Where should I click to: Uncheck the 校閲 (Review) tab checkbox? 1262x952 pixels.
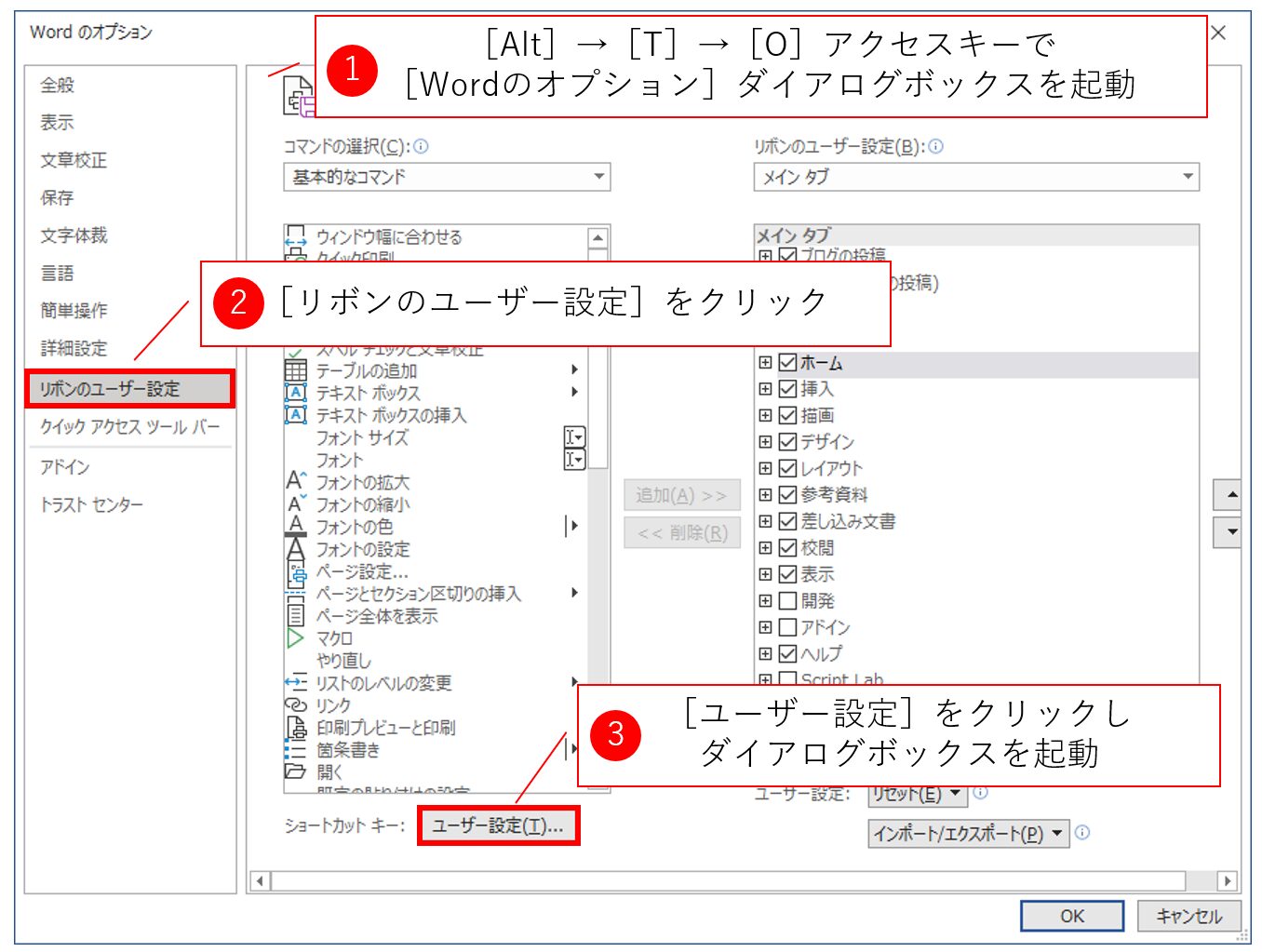coord(787,548)
